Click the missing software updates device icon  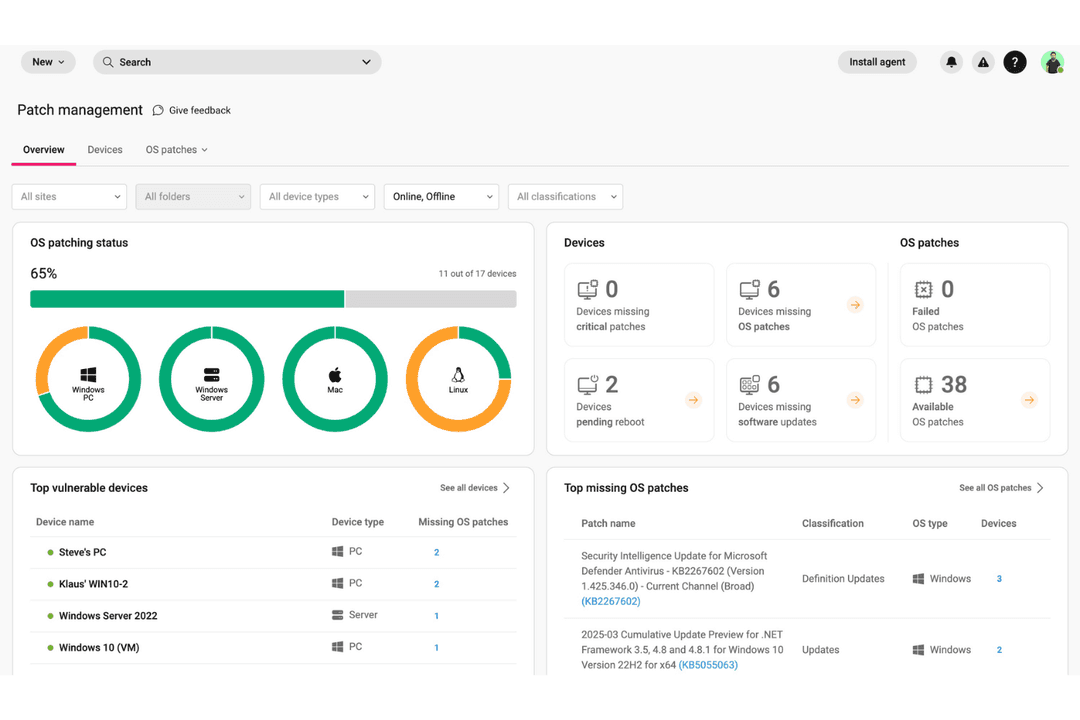[749, 384]
